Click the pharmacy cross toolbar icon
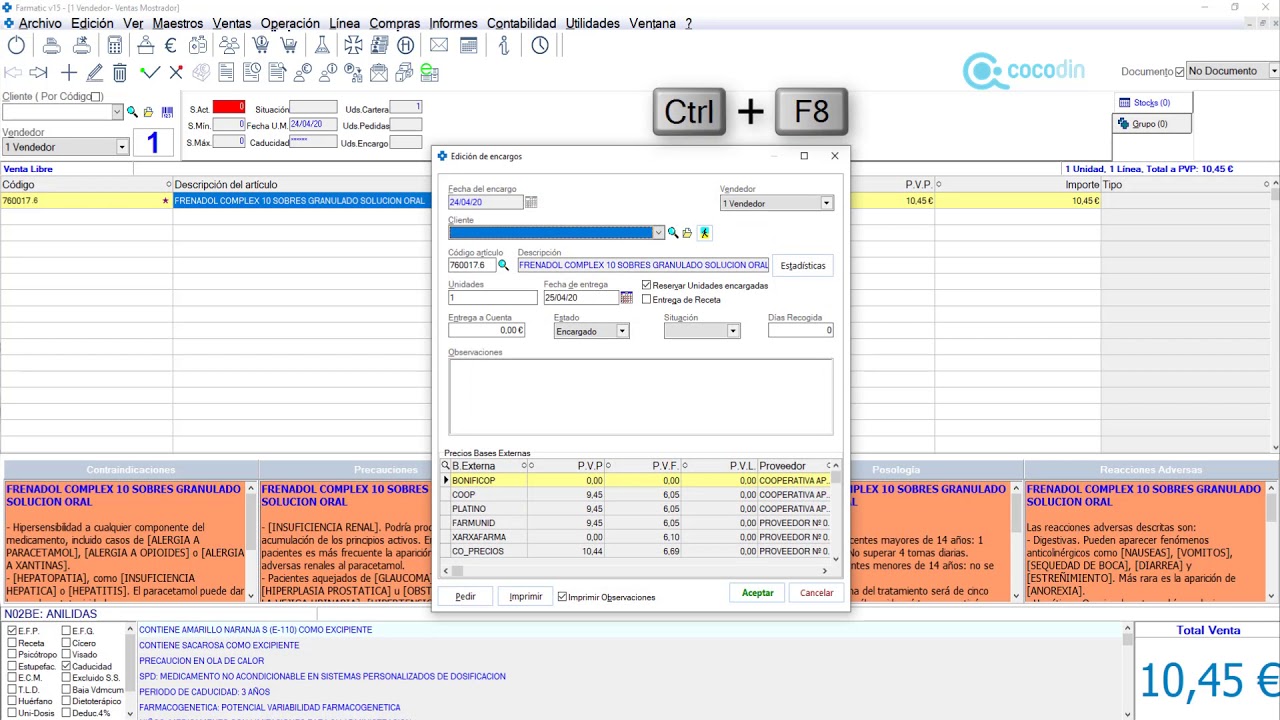Screen dimensions: 1280x720 click(353, 45)
